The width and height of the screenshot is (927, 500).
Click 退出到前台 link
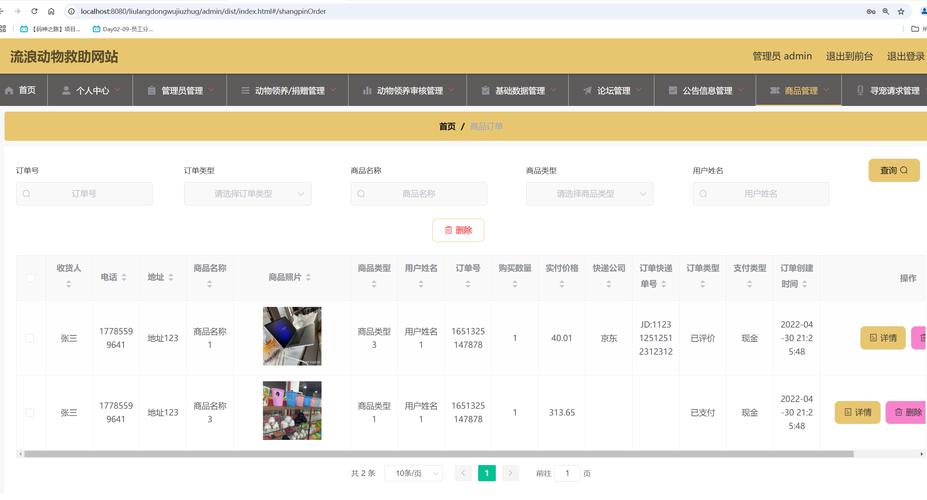point(849,56)
